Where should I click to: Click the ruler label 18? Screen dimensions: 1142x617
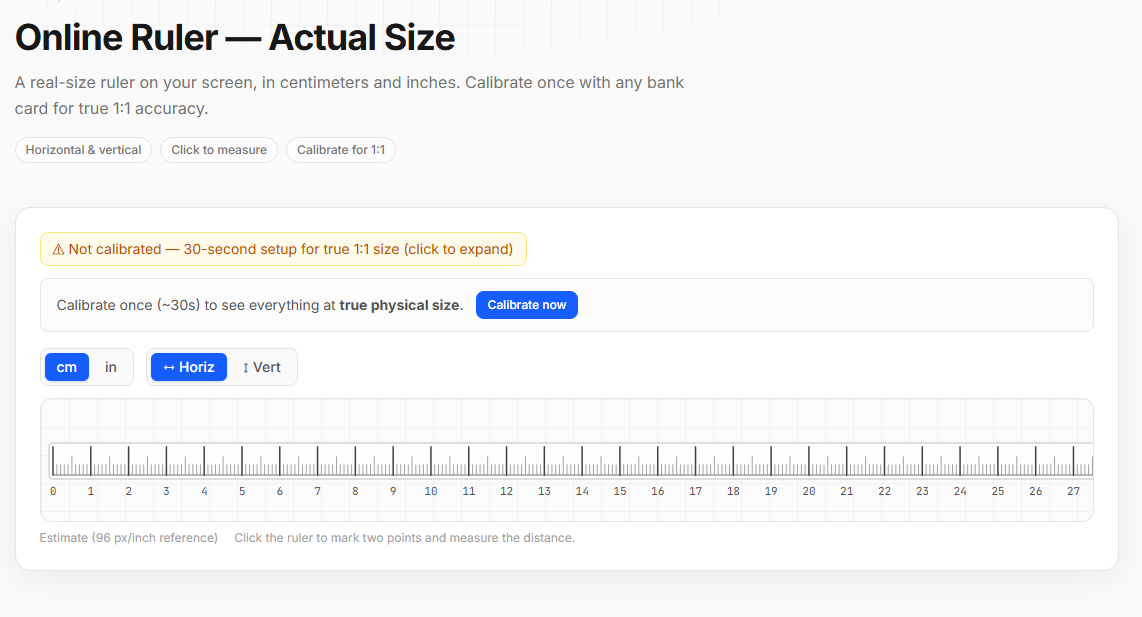733,492
